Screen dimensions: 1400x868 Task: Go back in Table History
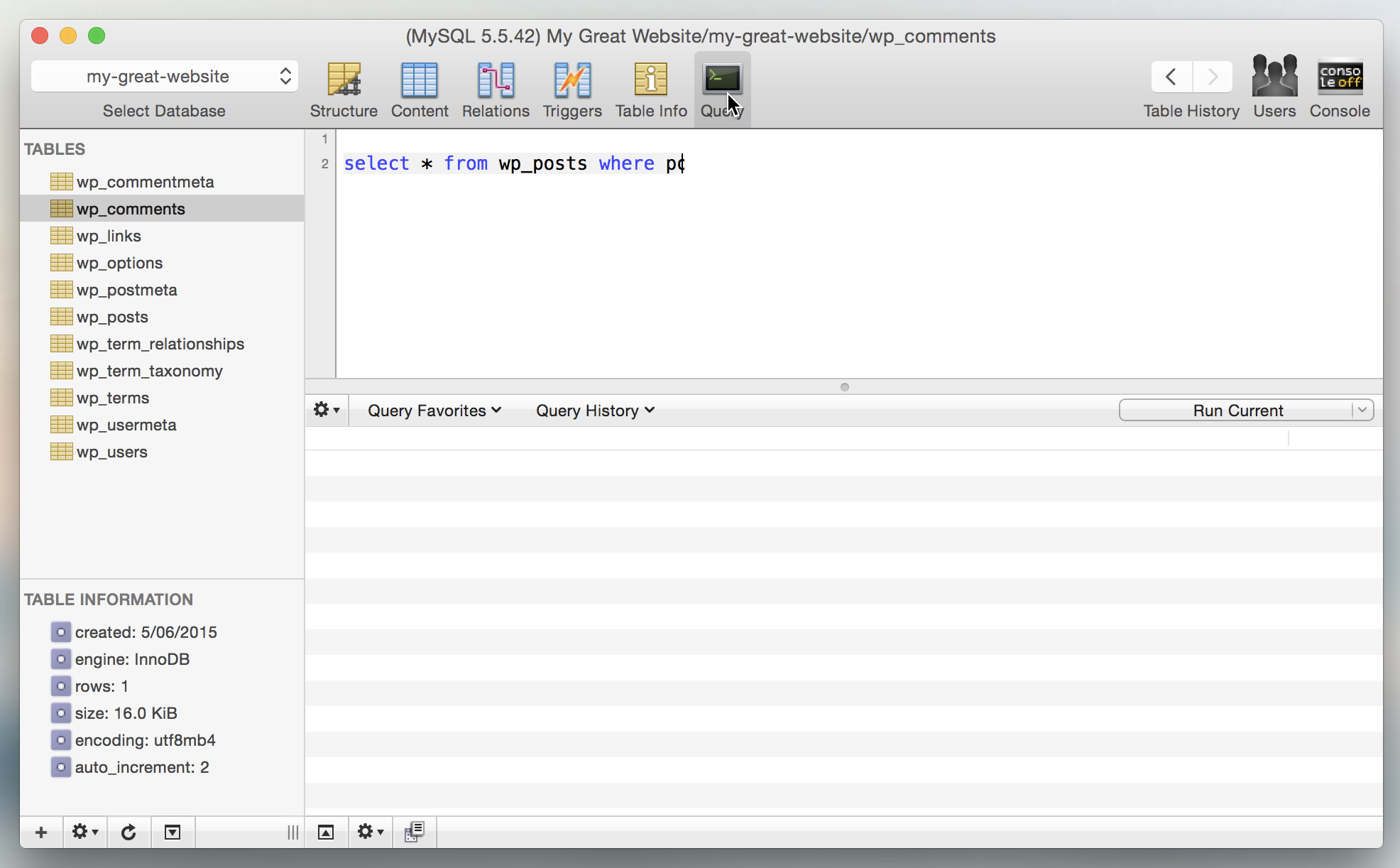pyautogui.click(x=1170, y=77)
